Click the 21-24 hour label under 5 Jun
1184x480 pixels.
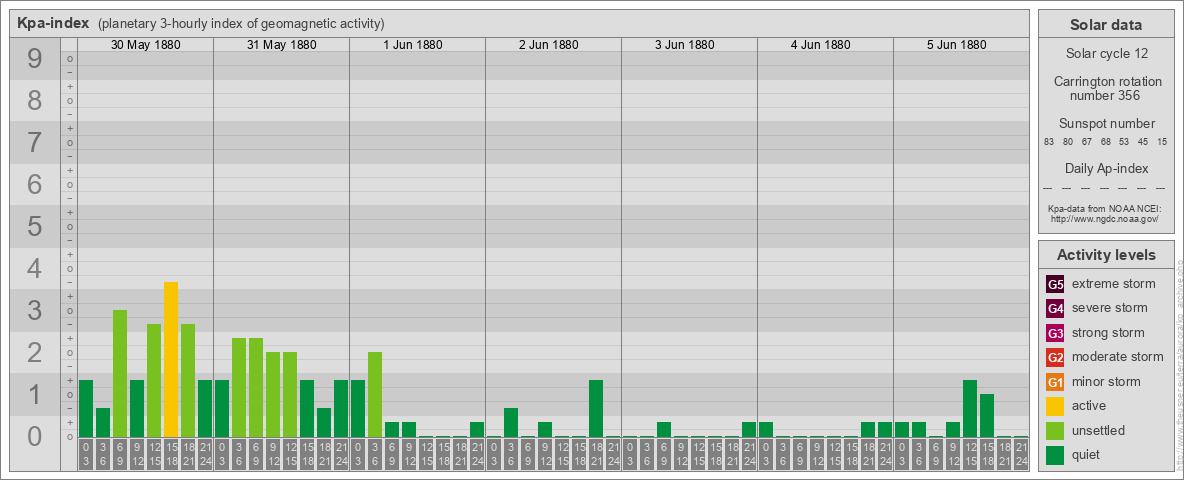click(x=1021, y=454)
